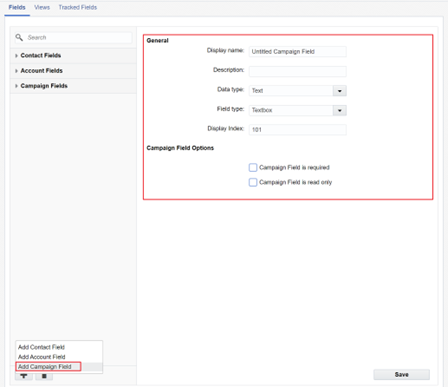Toggle Campaign Field is read only checkbox
Image resolution: width=448 pixels, height=387 pixels.
(253, 182)
